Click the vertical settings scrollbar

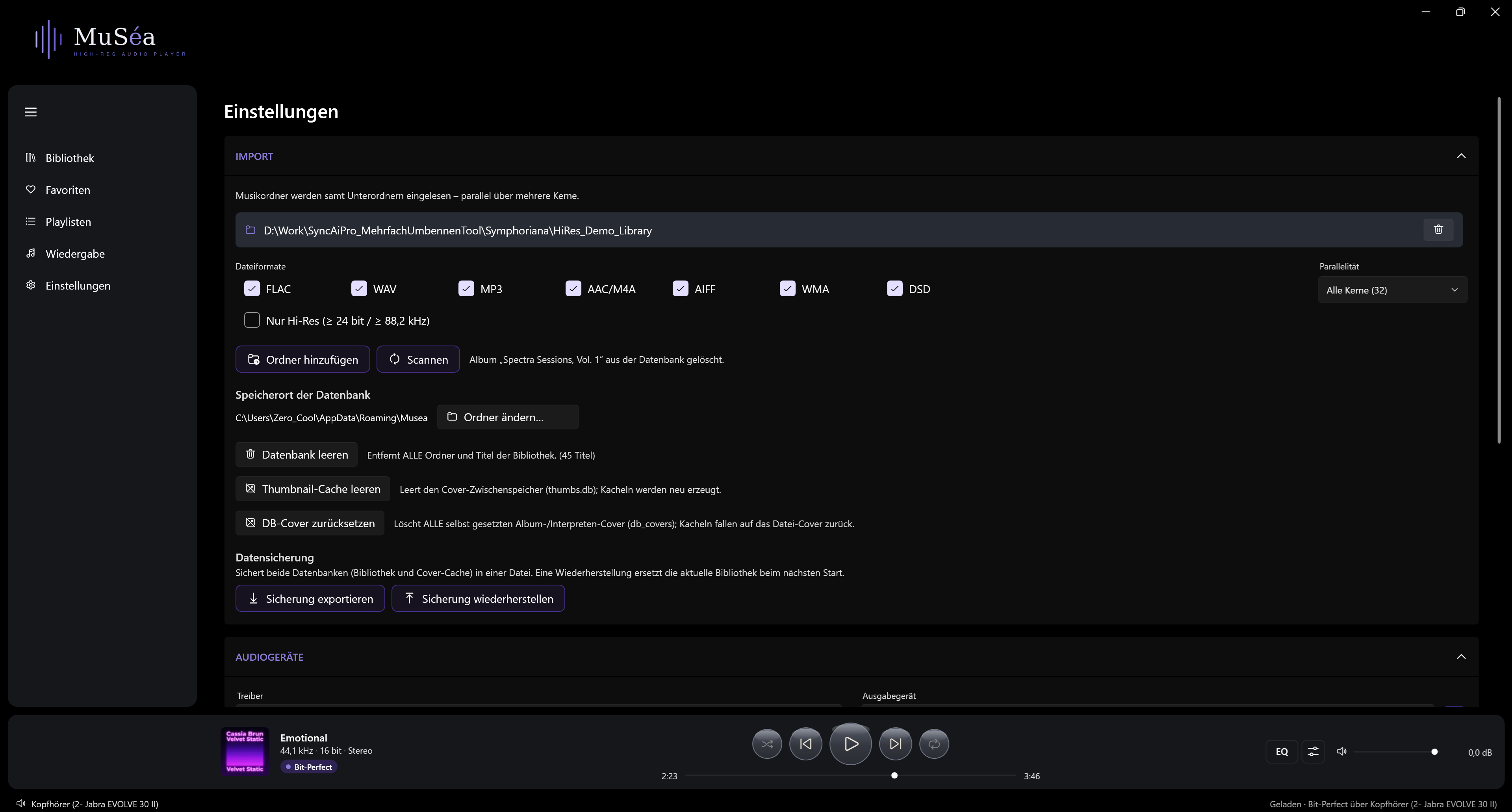(x=1499, y=270)
